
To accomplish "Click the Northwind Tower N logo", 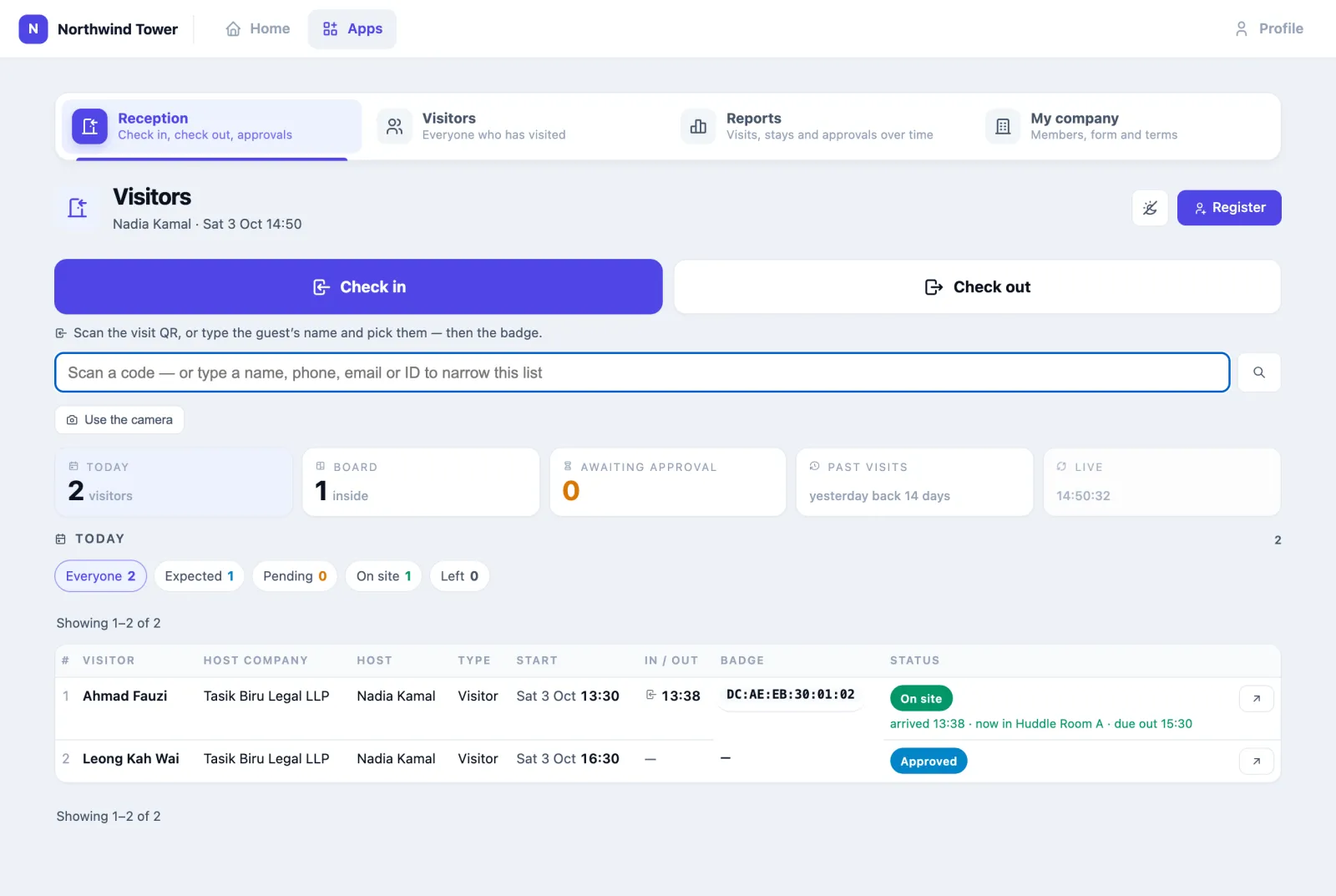I will [x=33, y=29].
